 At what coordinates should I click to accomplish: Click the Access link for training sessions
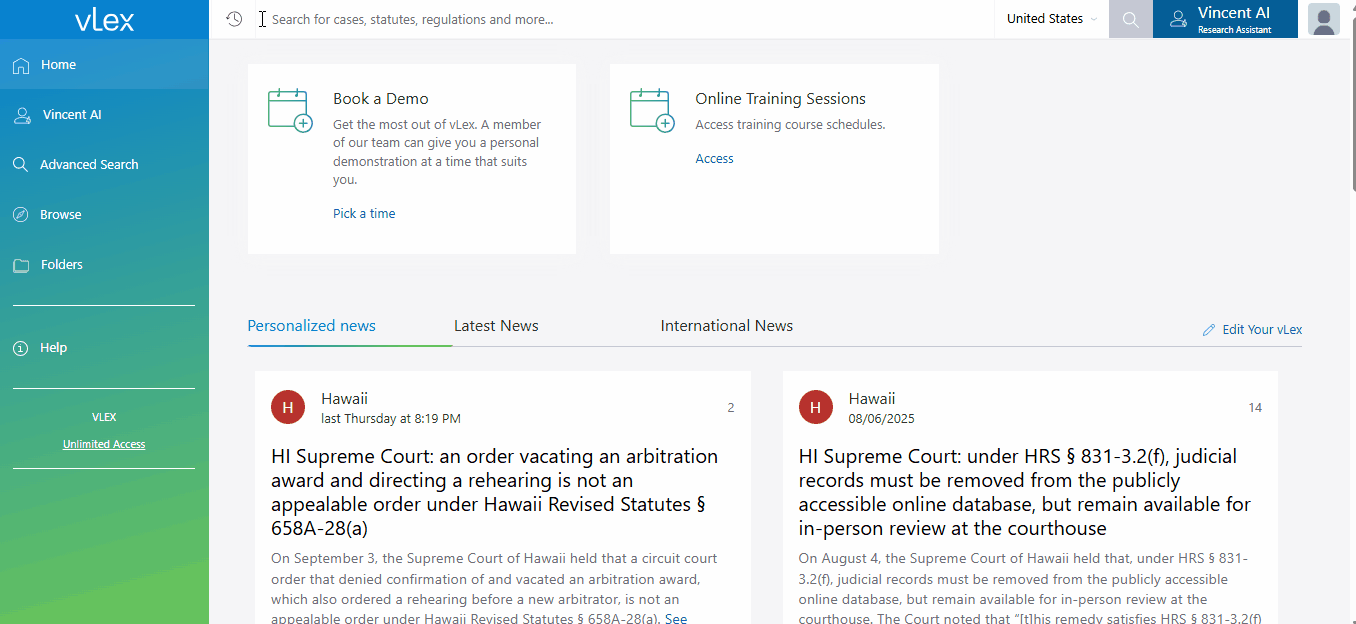pos(714,159)
